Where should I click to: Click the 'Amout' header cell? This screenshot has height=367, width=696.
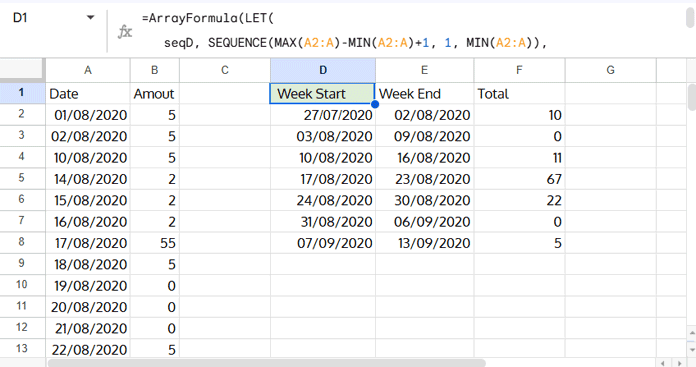click(154, 94)
